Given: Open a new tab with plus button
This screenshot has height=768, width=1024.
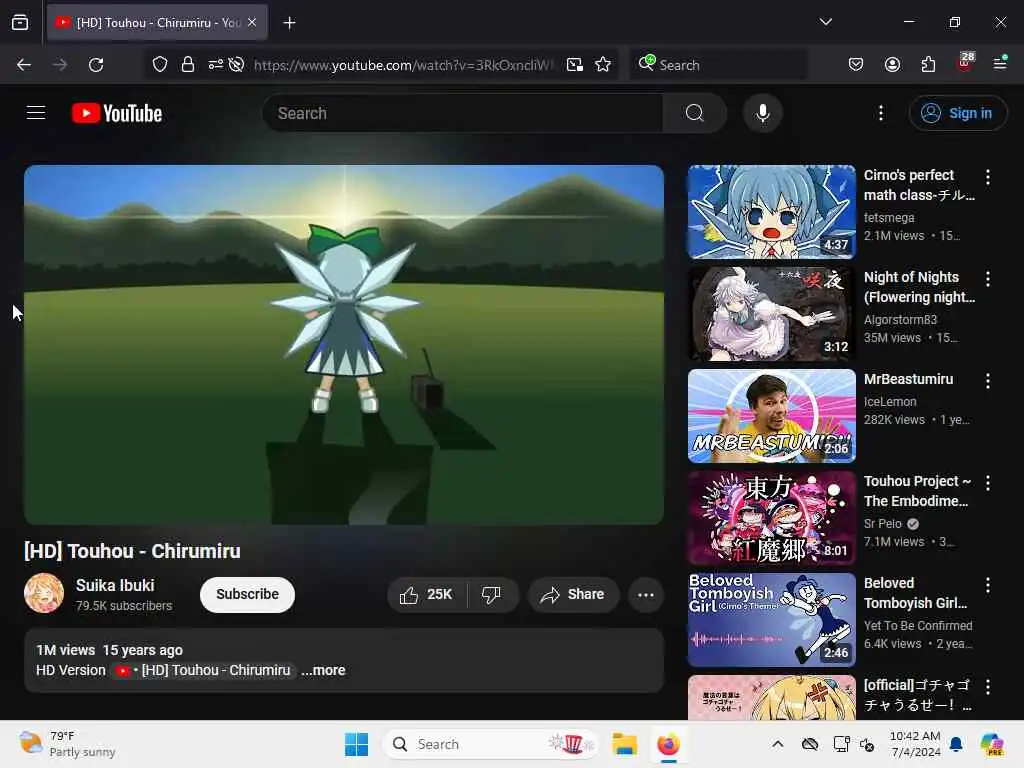Looking at the screenshot, I should [x=289, y=23].
